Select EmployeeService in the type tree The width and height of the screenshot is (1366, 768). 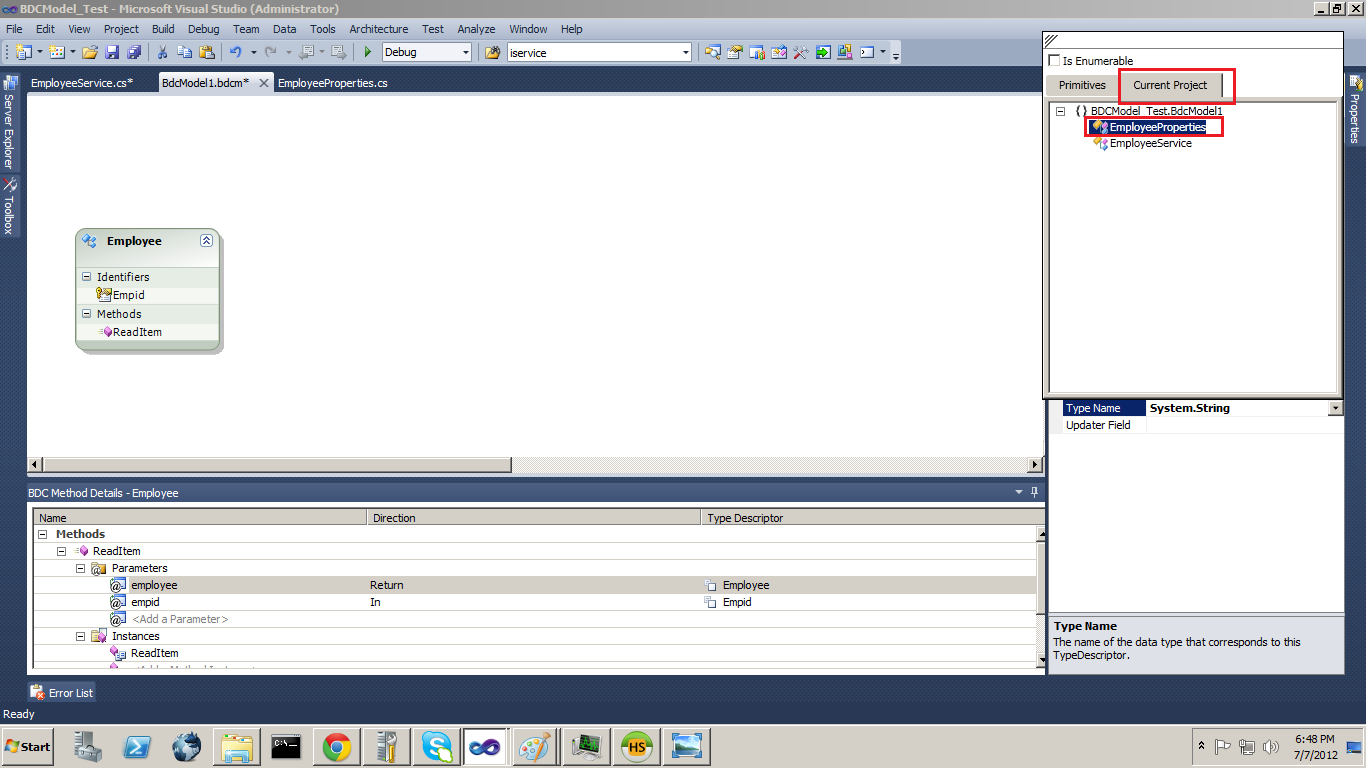tap(1150, 143)
